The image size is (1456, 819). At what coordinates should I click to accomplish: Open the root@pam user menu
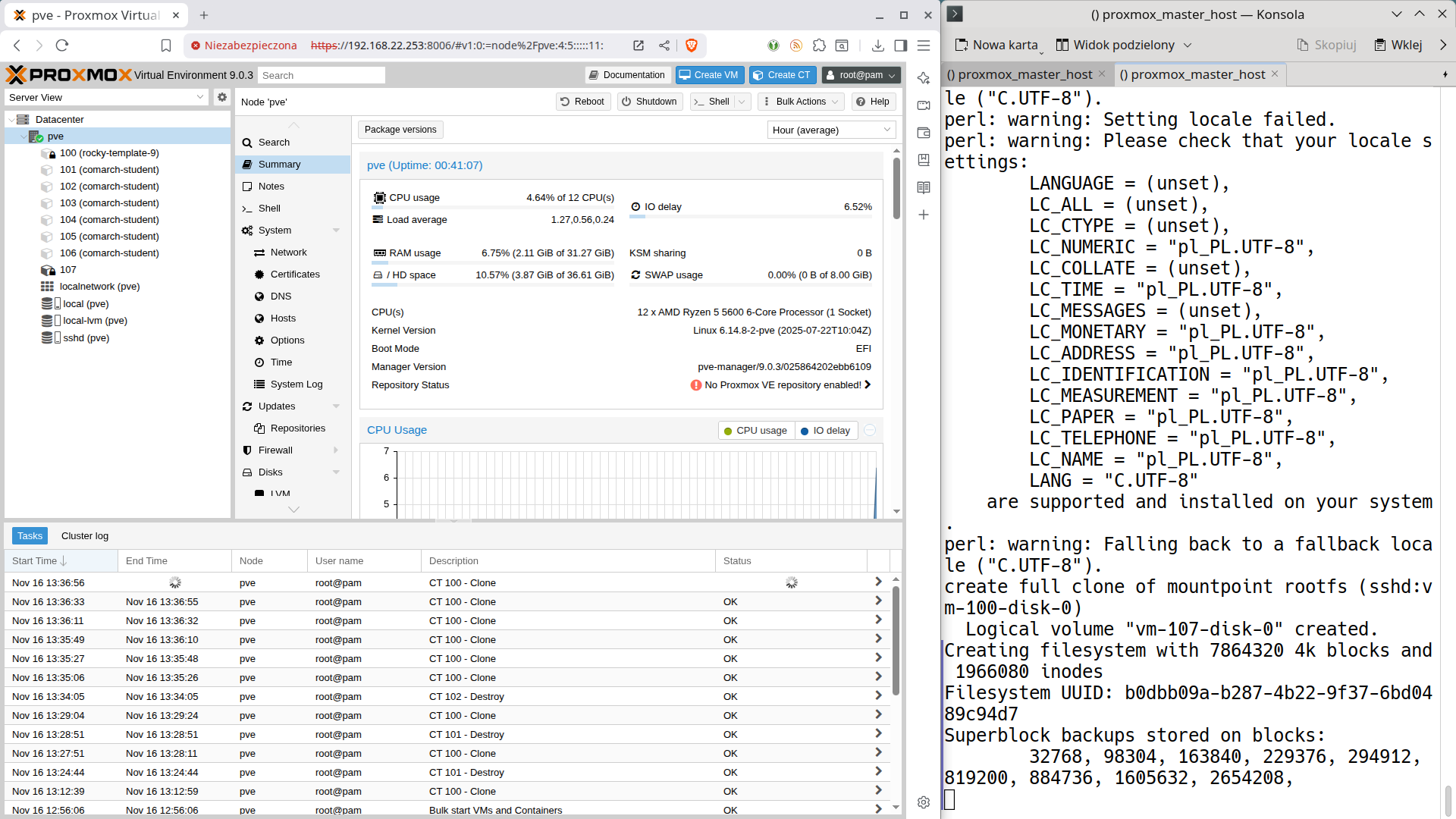(861, 75)
